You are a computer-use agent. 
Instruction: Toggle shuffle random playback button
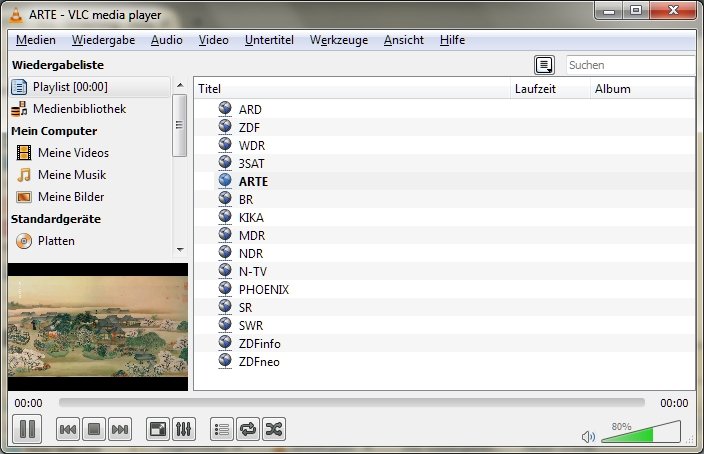pos(274,430)
